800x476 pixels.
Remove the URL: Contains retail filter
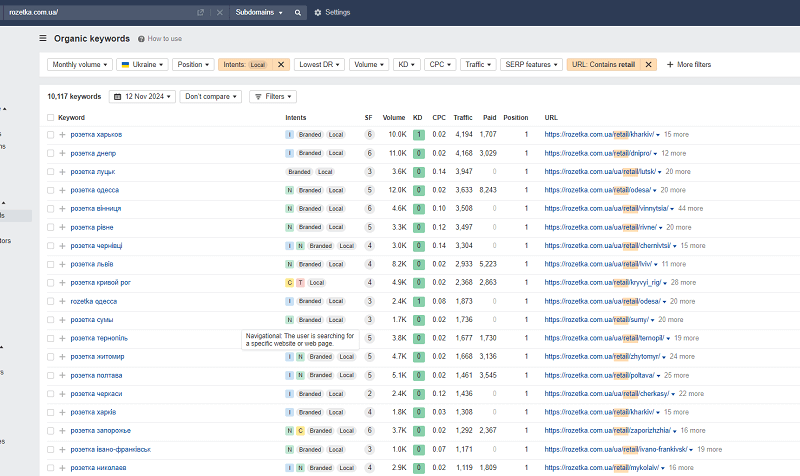pyautogui.click(x=648, y=65)
